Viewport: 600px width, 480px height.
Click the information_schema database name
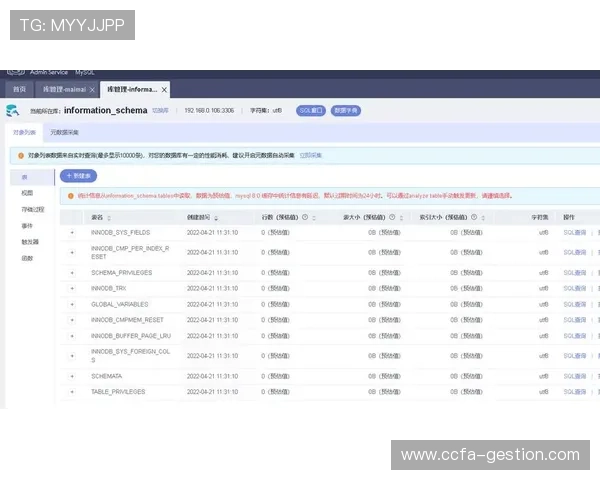pyautogui.click(x=106, y=110)
